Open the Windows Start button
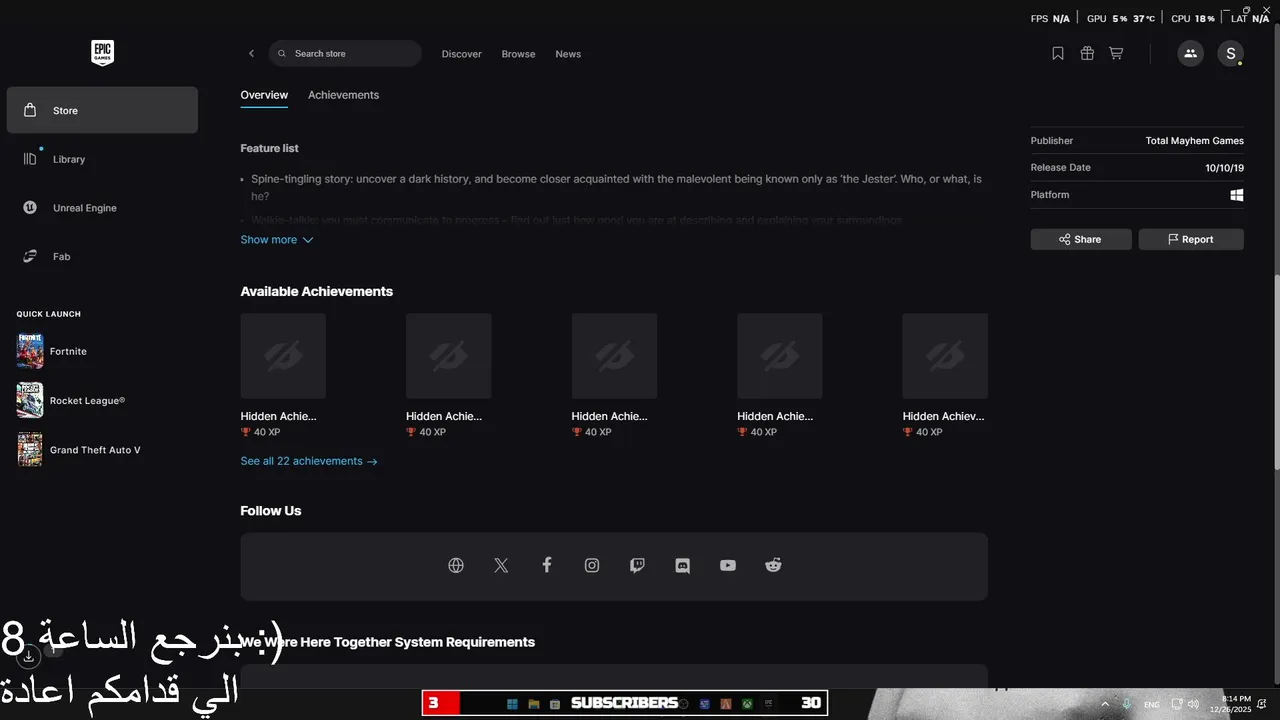This screenshot has width=1280, height=720. tap(512, 704)
